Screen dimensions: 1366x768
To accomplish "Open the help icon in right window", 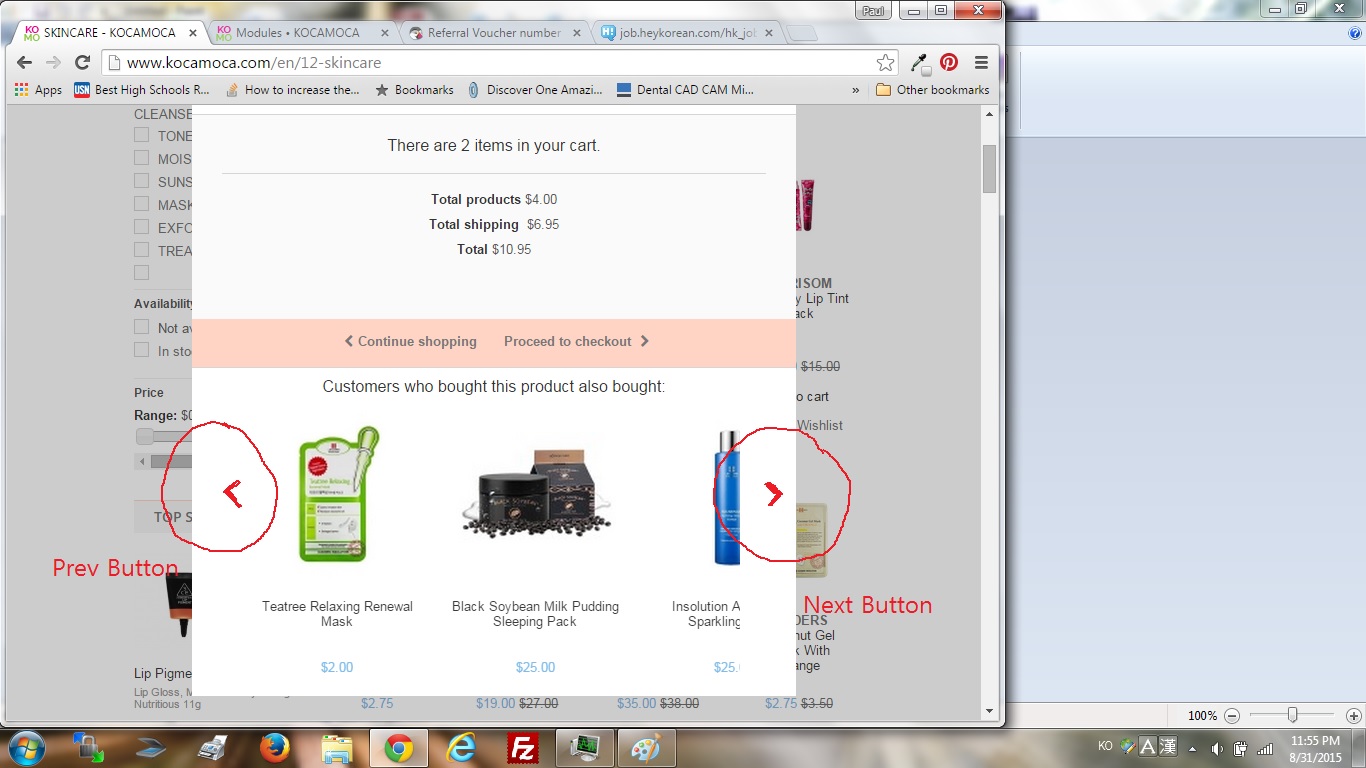I will tap(1355, 33).
